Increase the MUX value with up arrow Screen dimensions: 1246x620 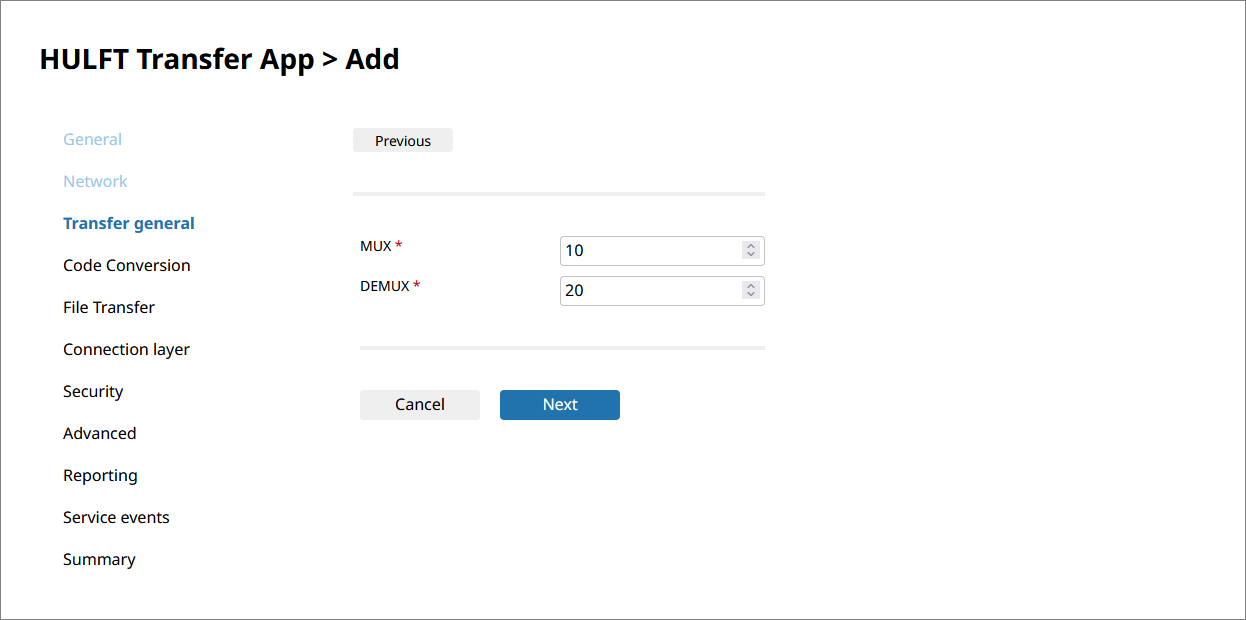(751, 246)
